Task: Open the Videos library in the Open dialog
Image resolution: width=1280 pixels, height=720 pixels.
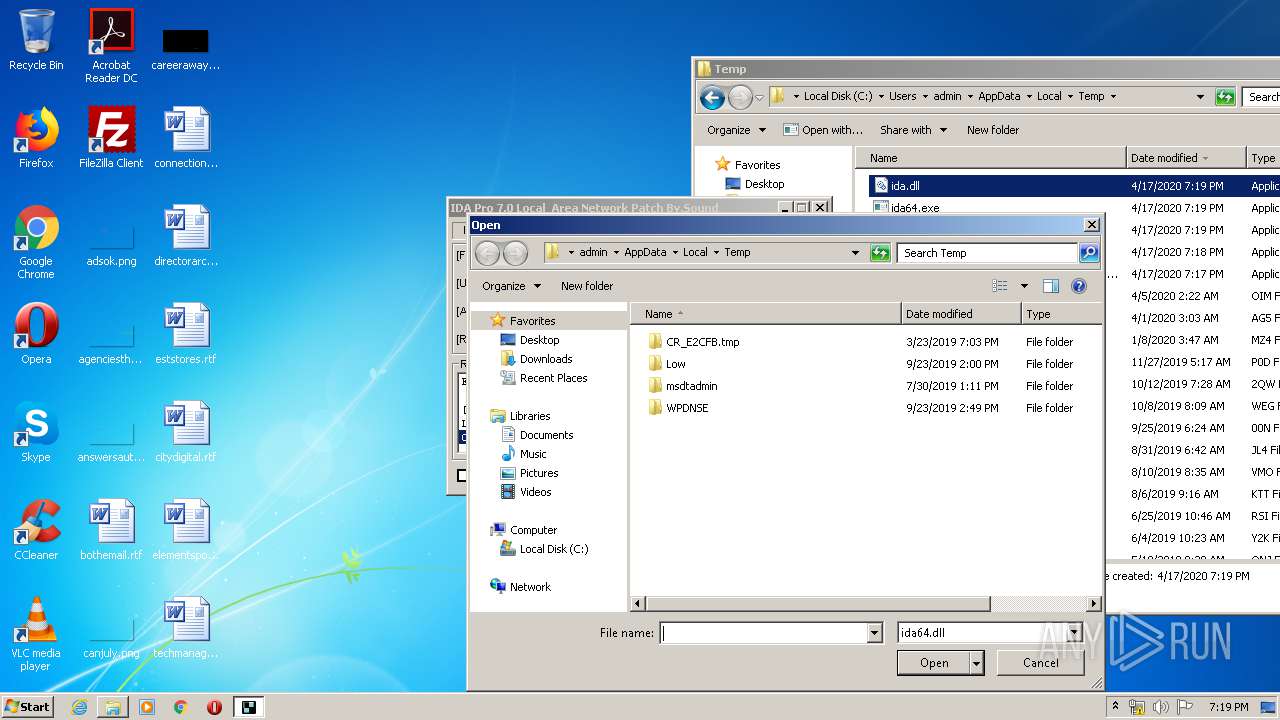Action: pyautogui.click(x=535, y=492)
